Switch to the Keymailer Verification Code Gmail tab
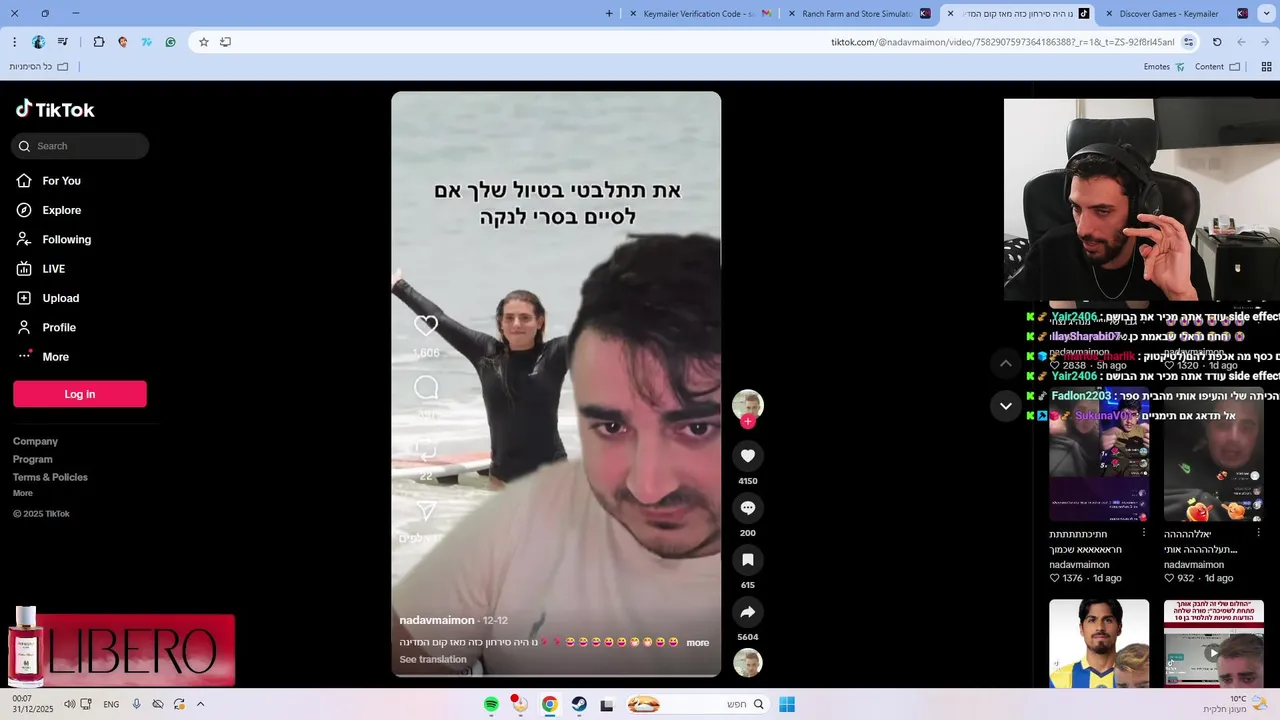Screen dimensions: 1280x720 click(x=701, y=14)
